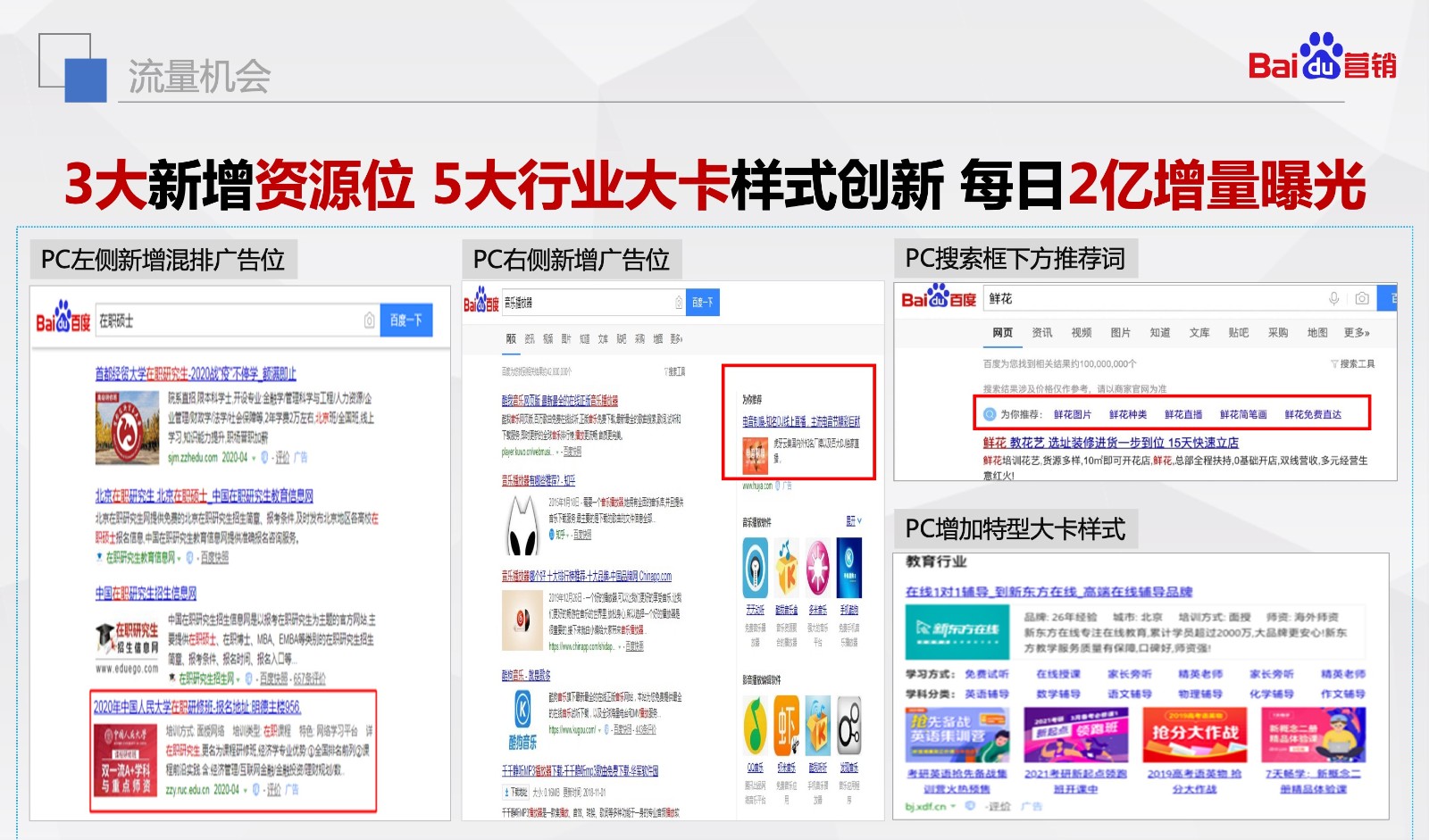The height and width of the screenshot is (840, 1429).
Task: Switch to 地图 tab under 鲜花 search
Action: point(1317,332)
